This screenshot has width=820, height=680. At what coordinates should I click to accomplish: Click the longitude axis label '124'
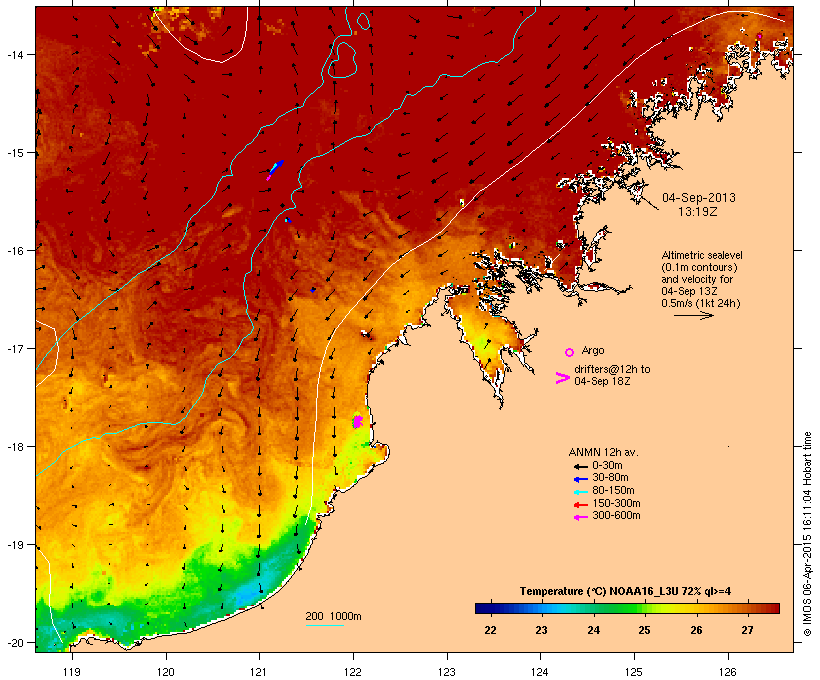[x=540, y=672]
